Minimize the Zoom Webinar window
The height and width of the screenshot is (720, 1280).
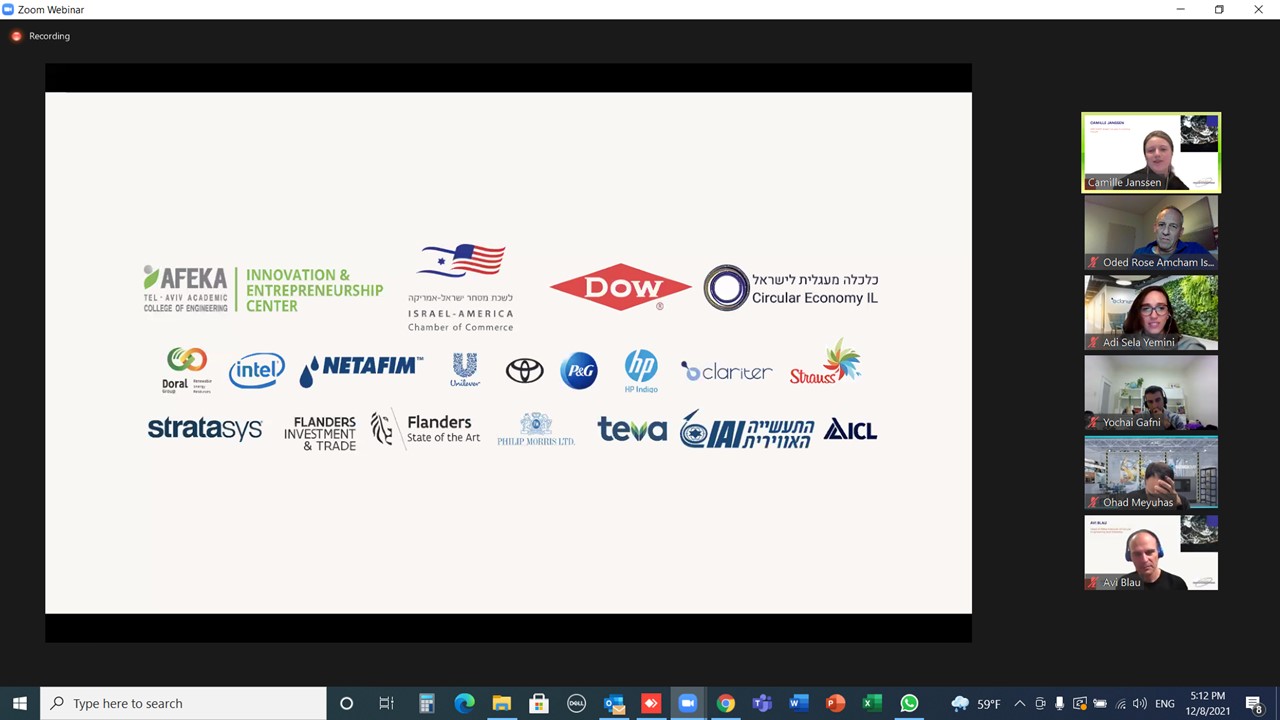pyautogui.click(x=1180, y=9)
